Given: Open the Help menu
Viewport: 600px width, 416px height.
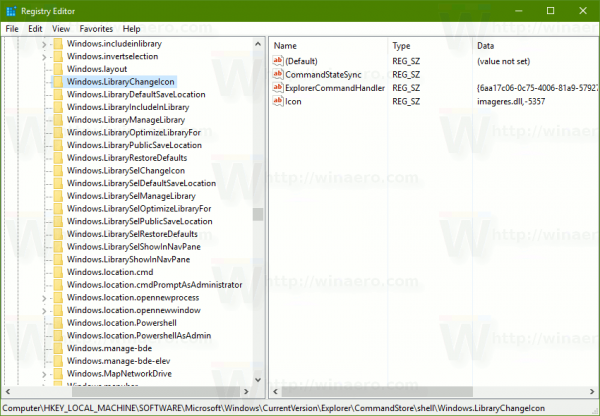Looking at the screenshot, I should (x=131, y=29).
